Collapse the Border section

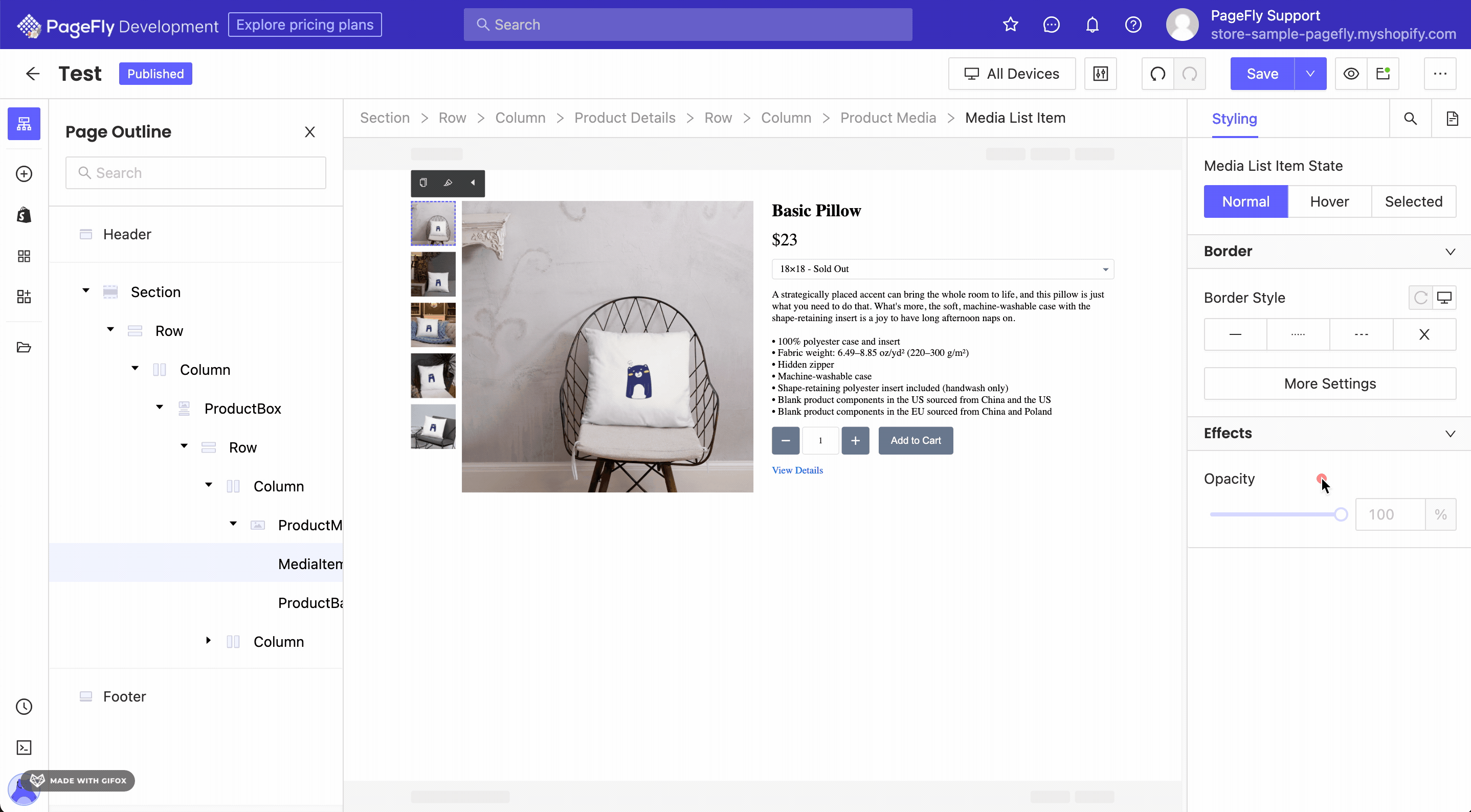pyautogui.click(x=1450, y=251)
